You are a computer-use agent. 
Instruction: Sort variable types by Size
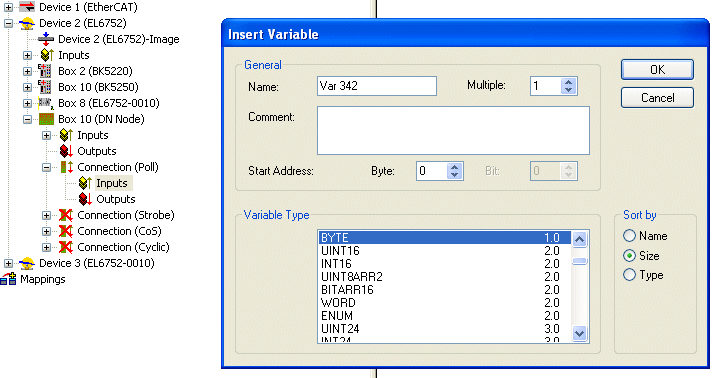coord(629,256)
